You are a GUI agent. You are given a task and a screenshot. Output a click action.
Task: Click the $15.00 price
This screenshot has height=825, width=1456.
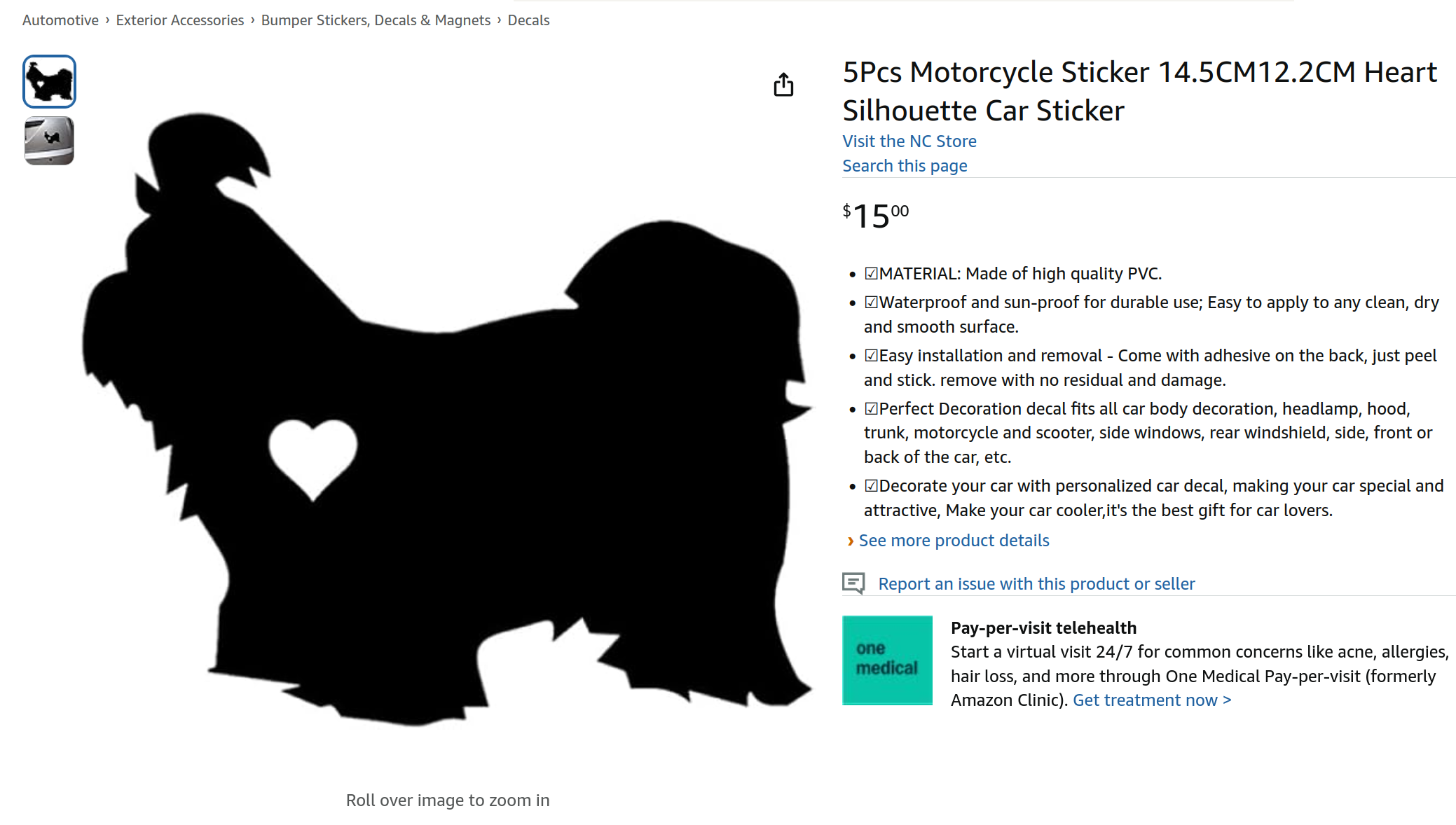coord(875,216)
